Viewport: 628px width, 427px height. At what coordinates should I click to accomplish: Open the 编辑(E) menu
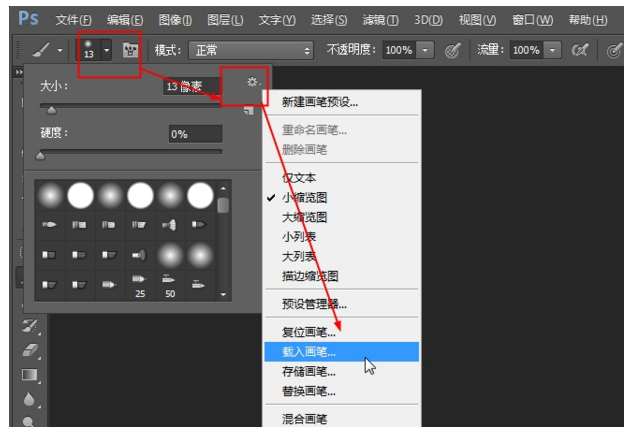tap(125, 20)
